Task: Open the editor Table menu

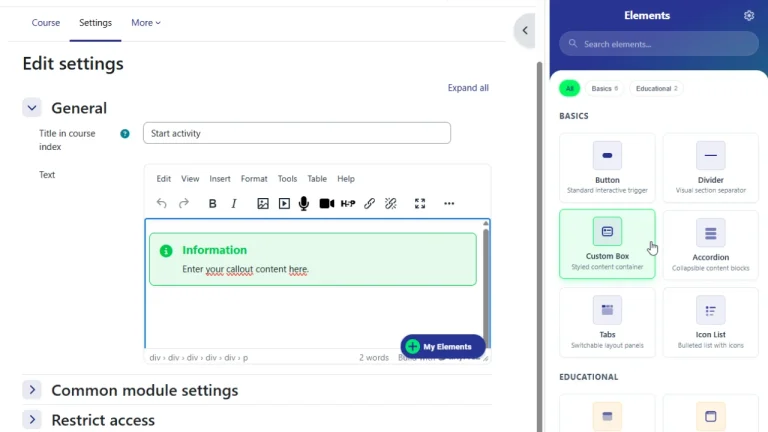Action: pyautogui.click(x=317, y=179)
